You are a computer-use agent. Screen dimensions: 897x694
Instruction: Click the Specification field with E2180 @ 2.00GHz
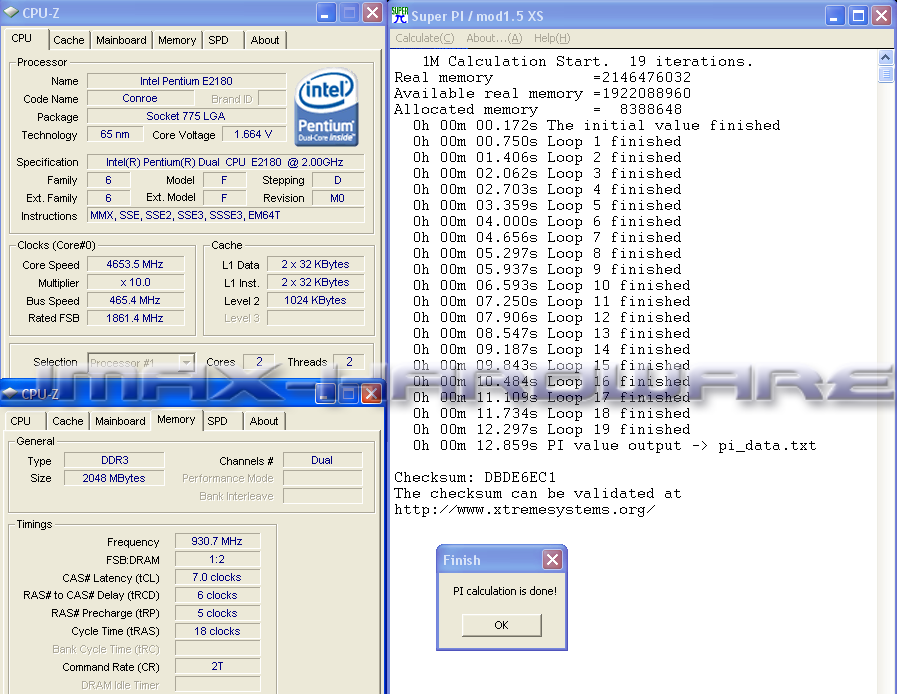click(x=226, y=162)
